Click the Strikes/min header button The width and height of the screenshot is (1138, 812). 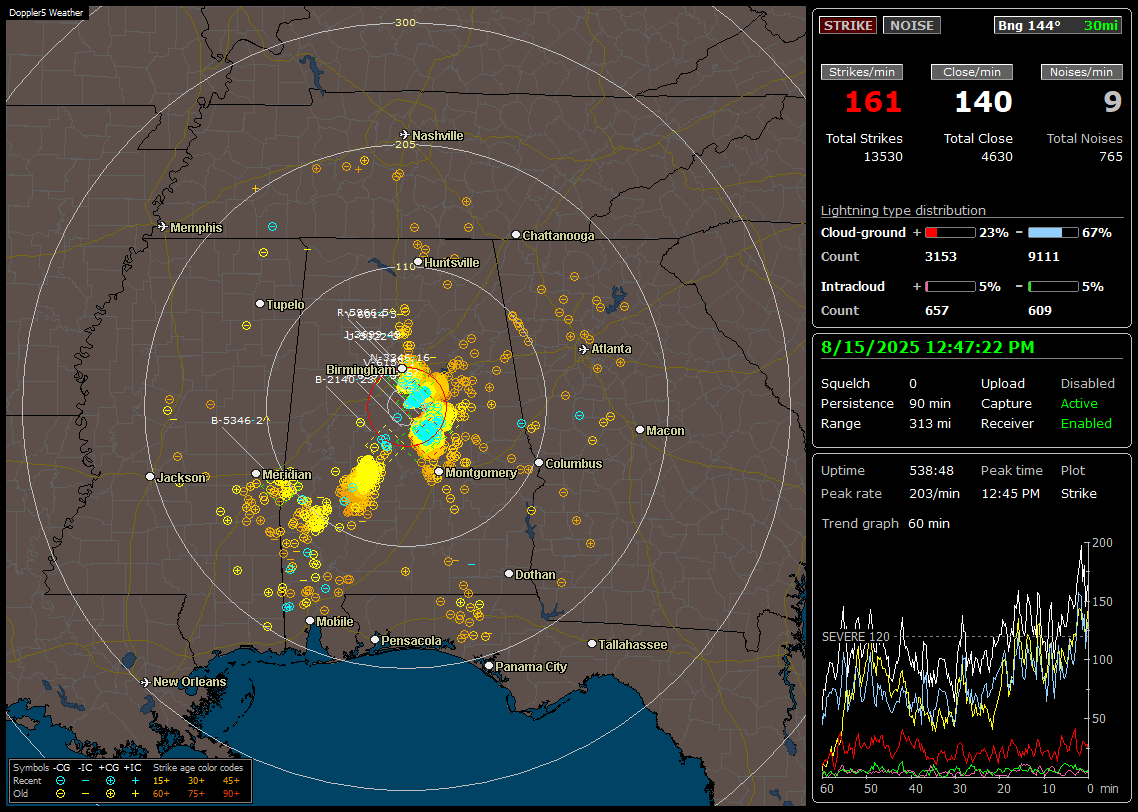[861, 72]
